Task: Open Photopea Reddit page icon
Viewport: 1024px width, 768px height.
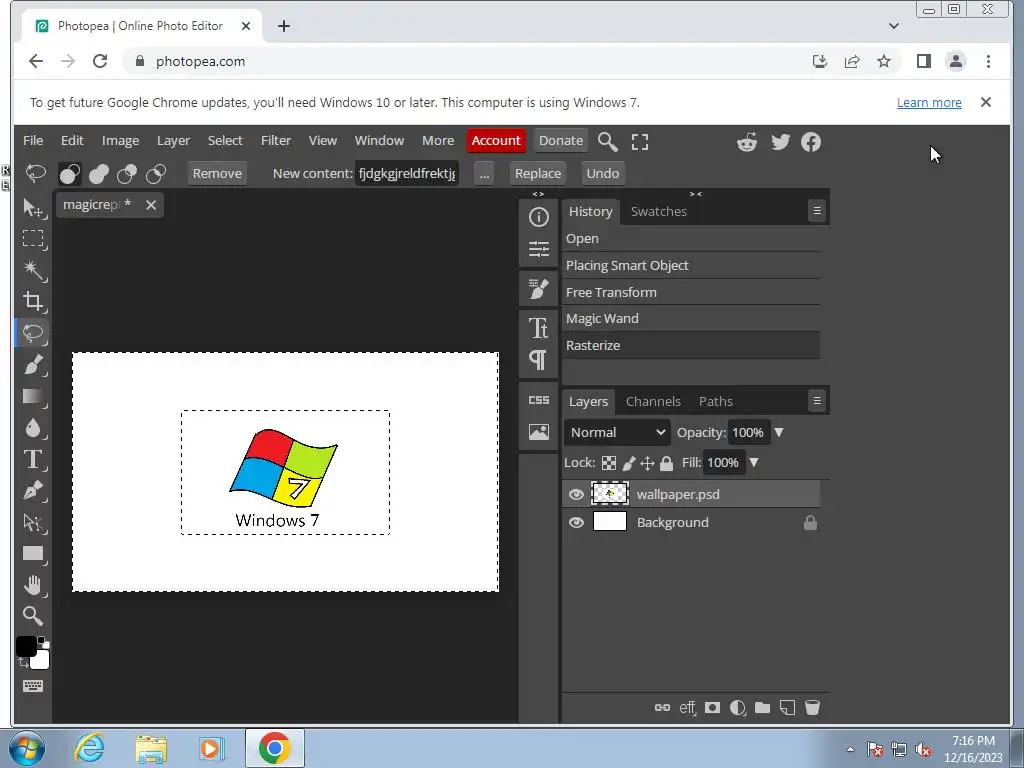Action: [x=747, y=142]
